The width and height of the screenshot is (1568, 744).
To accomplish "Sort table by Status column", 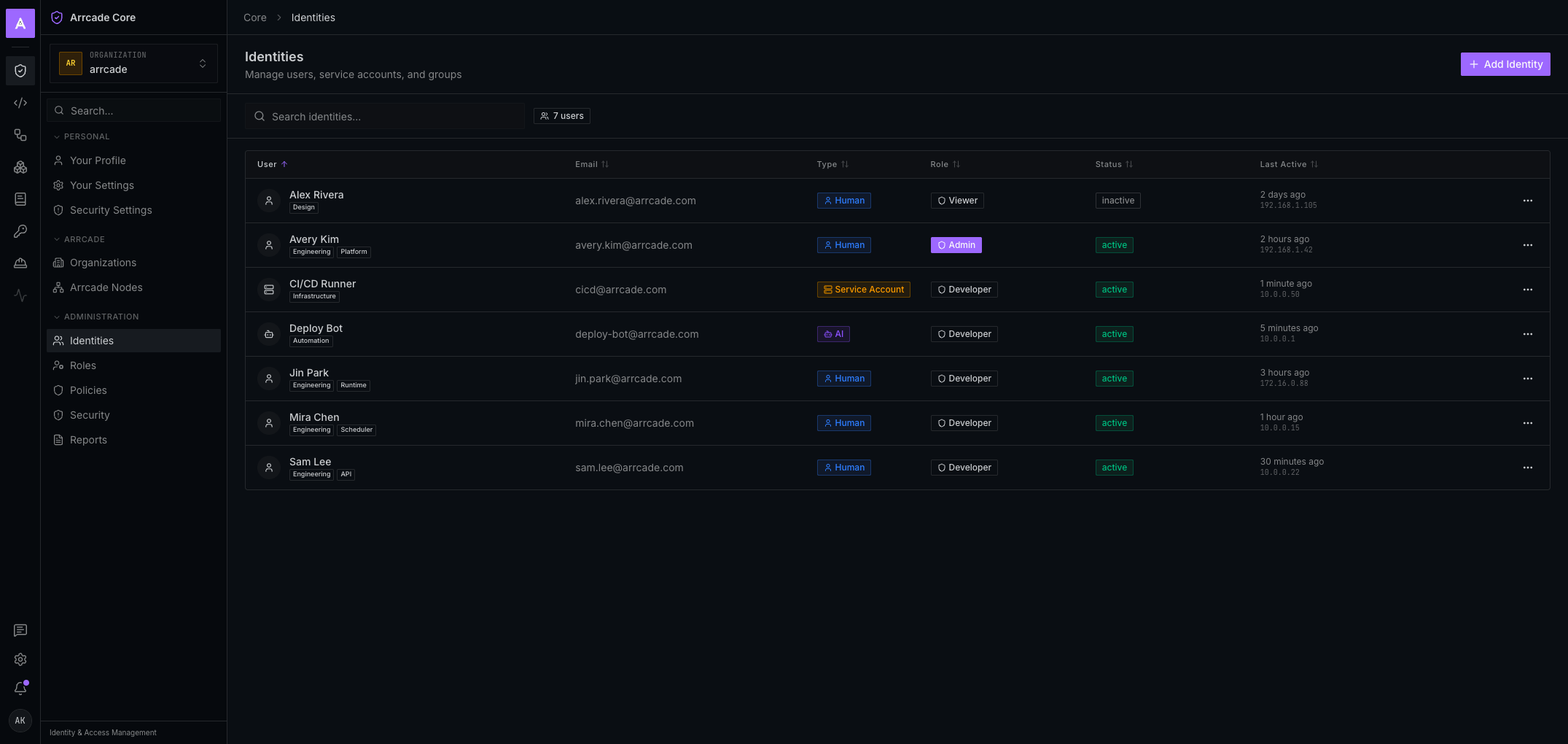I will pos(1114,164).
